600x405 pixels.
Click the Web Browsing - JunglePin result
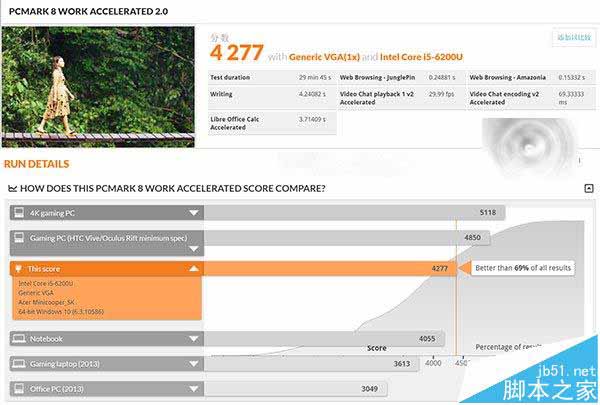[x=401, y=77]
